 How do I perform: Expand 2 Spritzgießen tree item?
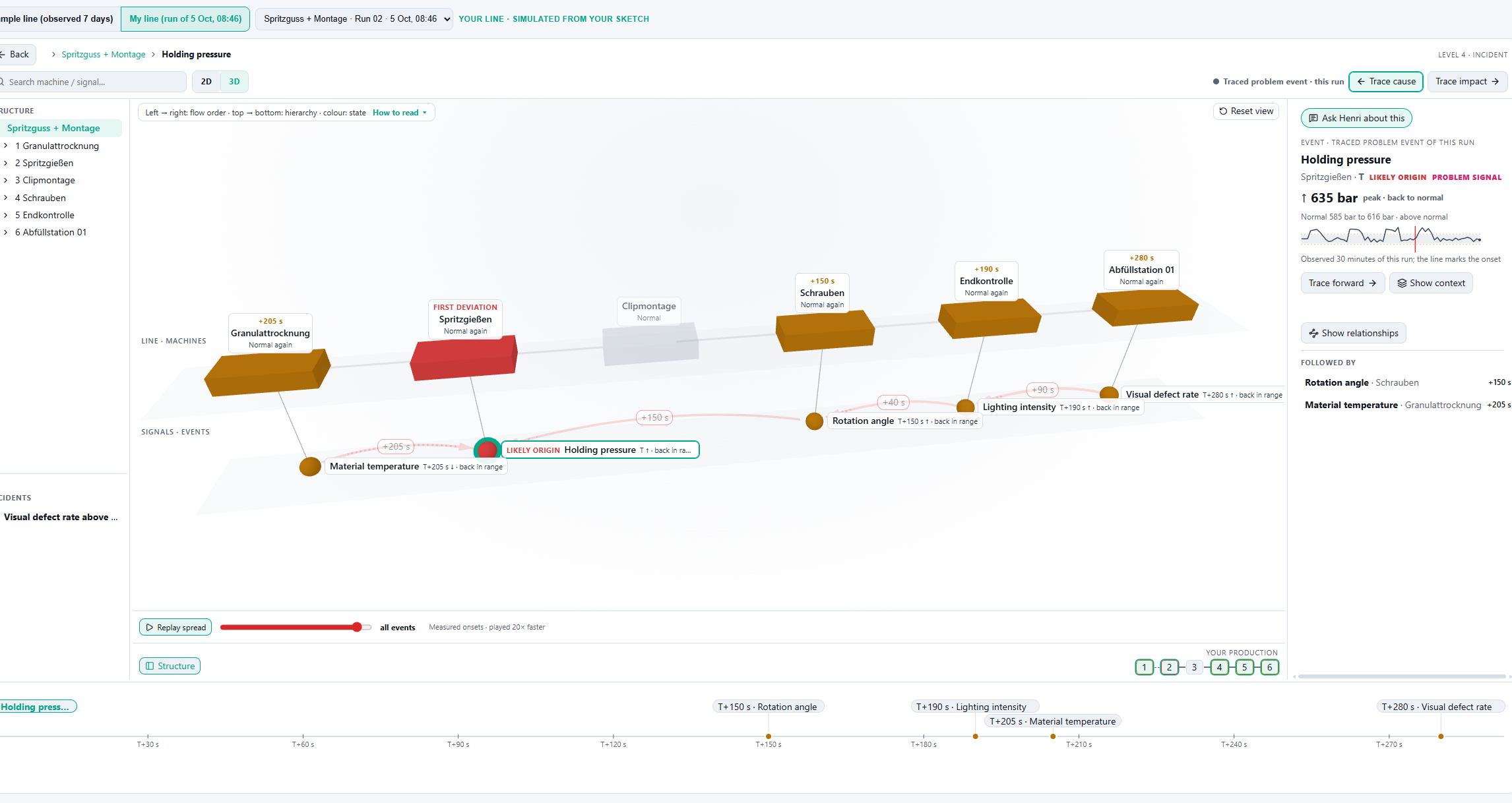[6, 164]
